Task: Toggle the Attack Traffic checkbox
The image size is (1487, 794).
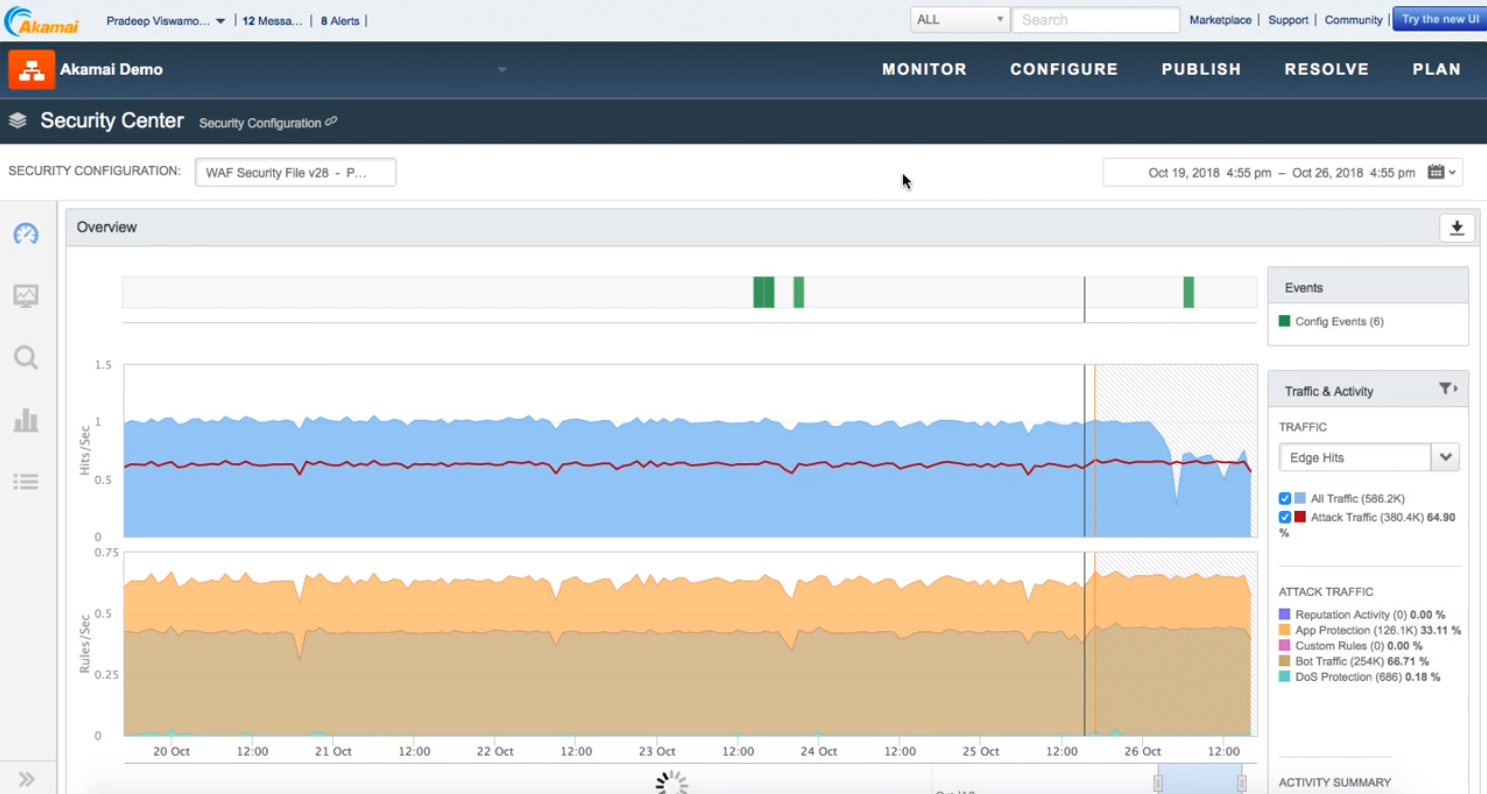Action: coord(1285,517)
